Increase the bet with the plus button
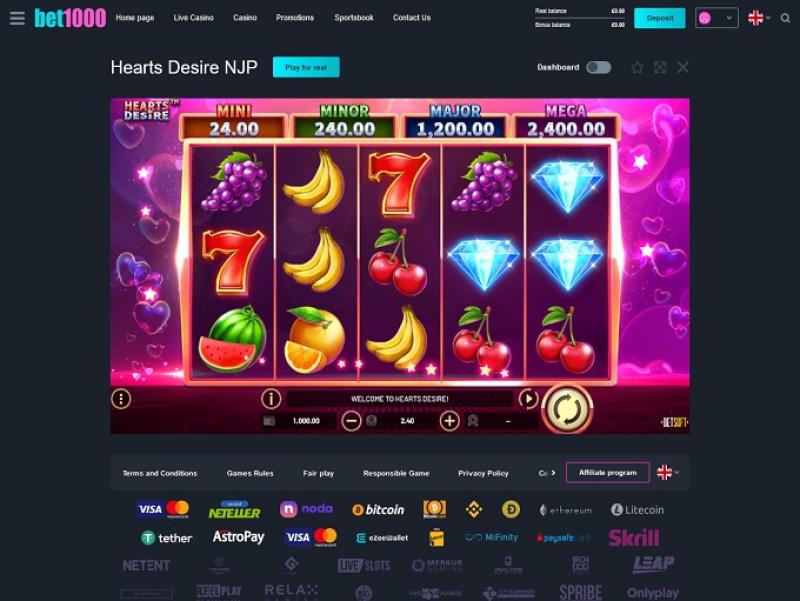This screenshot has height=601, width=800. point(449,421)
